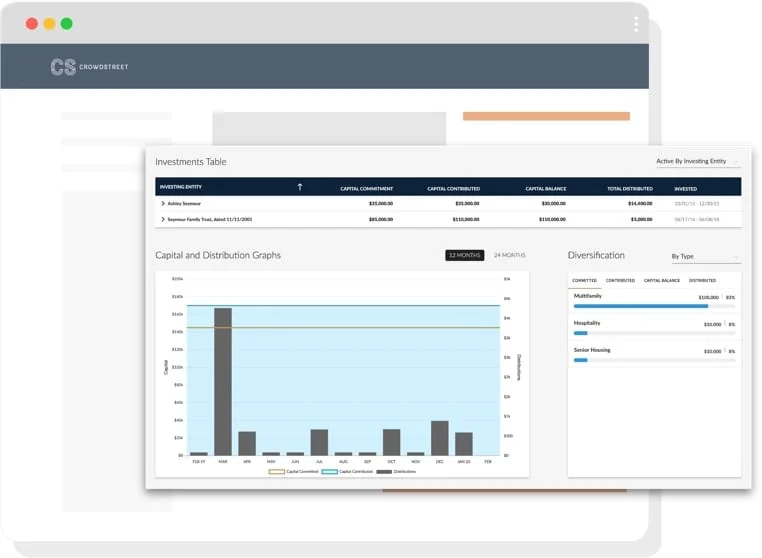Click the red window close dot

[x=32, y=23]
